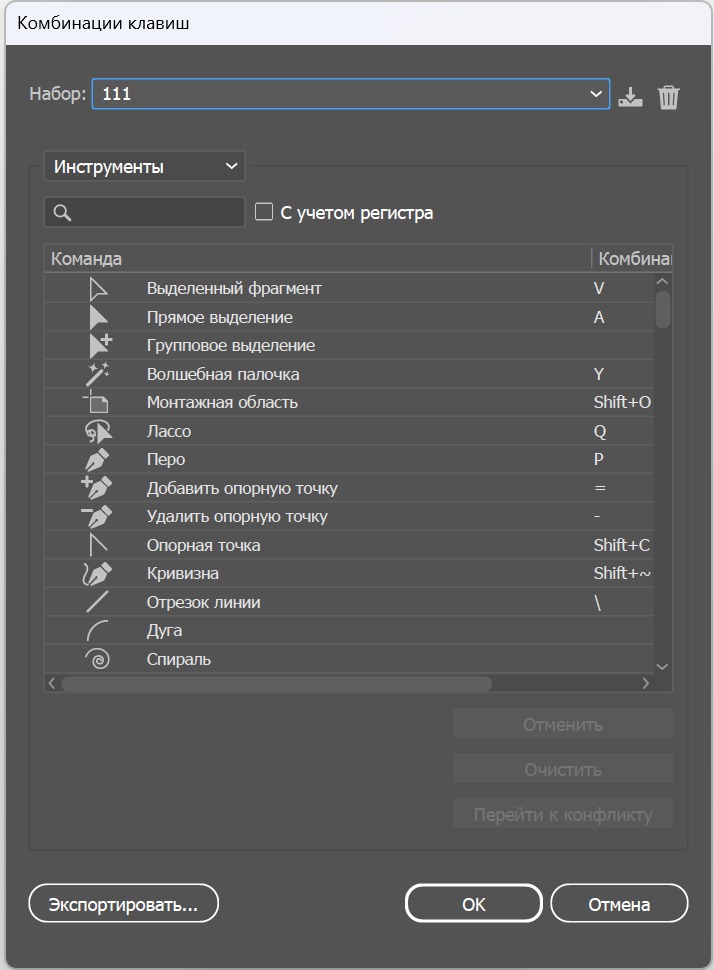This screenshot has height=970, width=714.
Task: Click the save set icon next to dropdown
Action: point(632,97)
